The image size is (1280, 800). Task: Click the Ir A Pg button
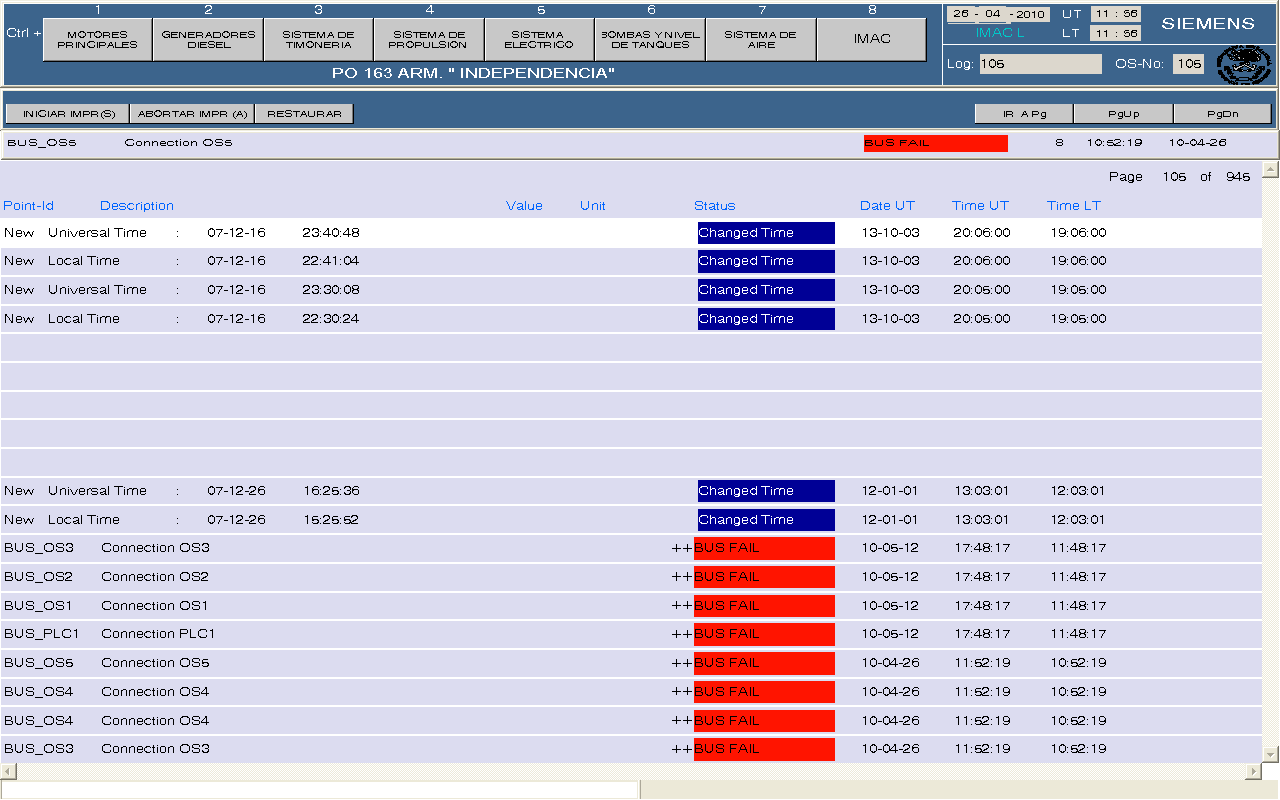(x=1024, y=114)
